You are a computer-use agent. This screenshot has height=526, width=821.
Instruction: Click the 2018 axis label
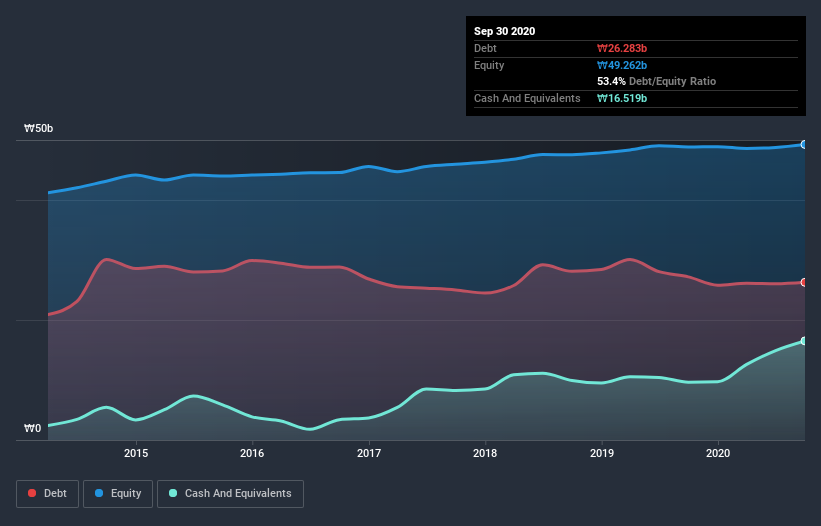tap(485, 453)
